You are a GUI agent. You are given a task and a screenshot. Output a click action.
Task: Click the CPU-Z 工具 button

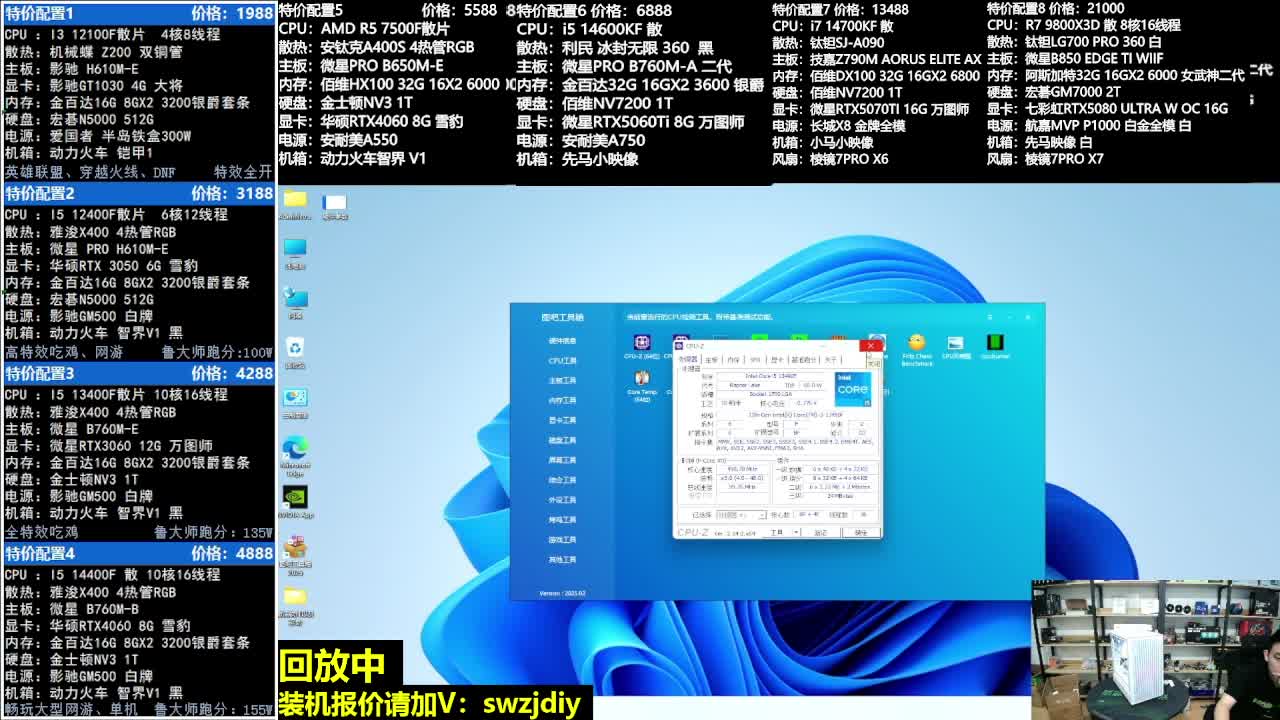777,532
